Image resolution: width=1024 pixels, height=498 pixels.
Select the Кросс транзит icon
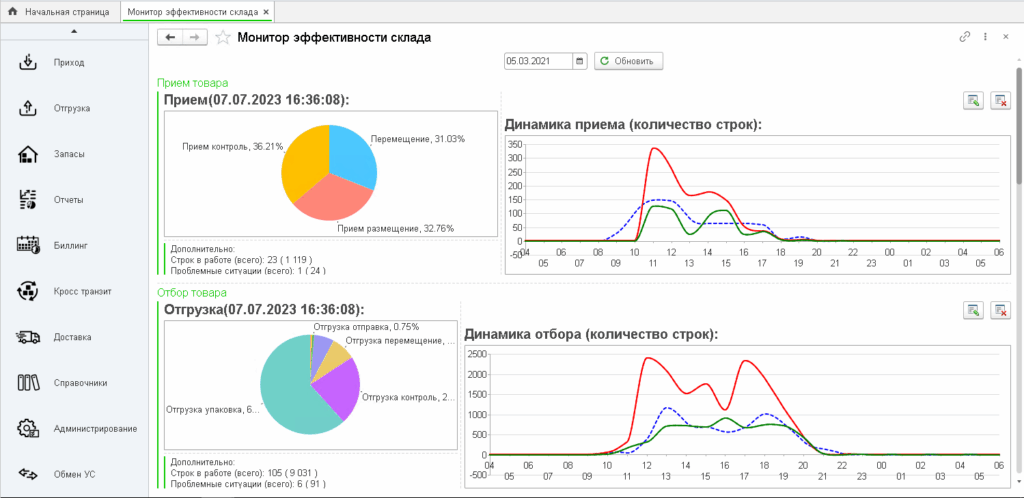28,291
